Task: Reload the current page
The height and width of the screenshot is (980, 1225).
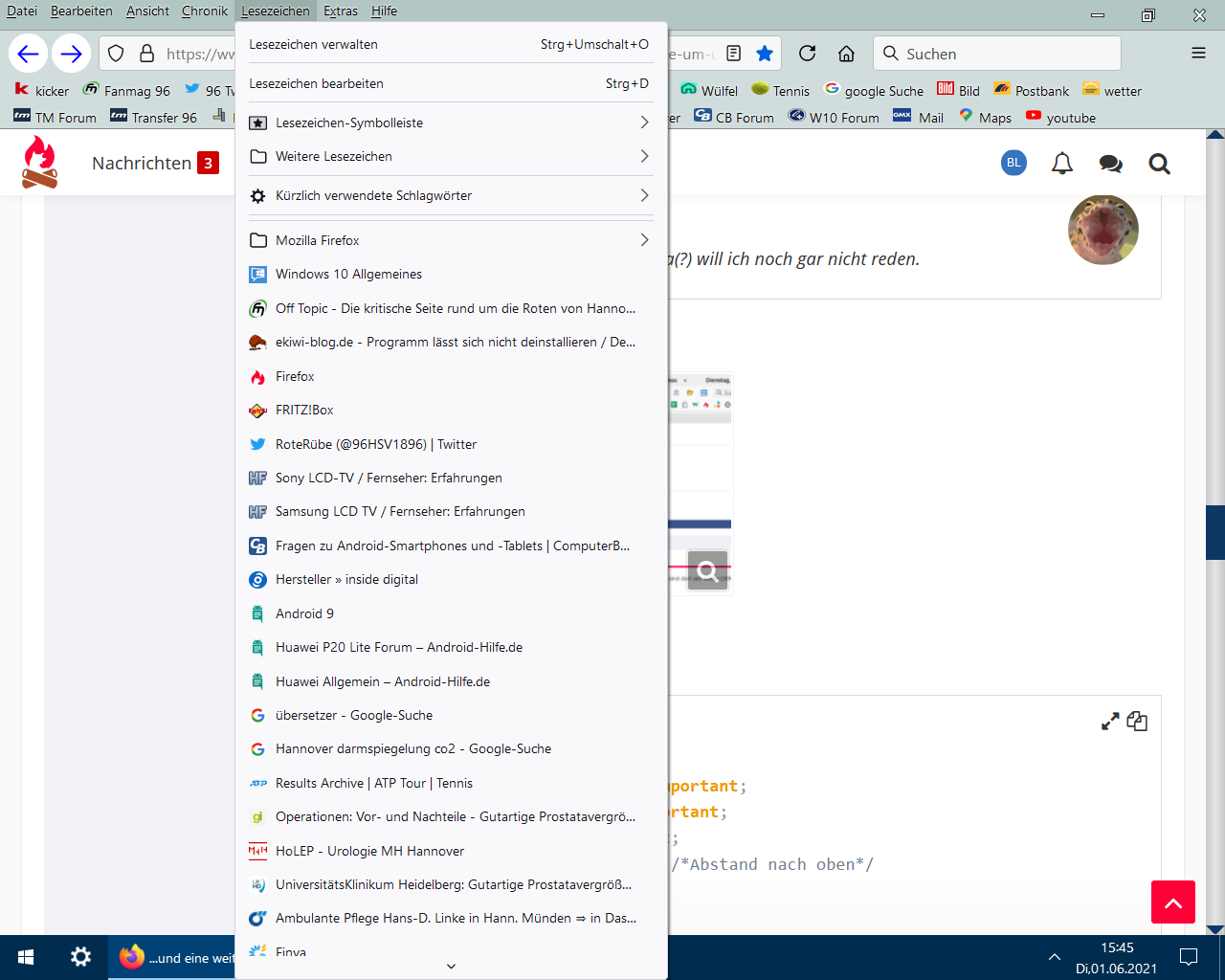Action: 807,54
